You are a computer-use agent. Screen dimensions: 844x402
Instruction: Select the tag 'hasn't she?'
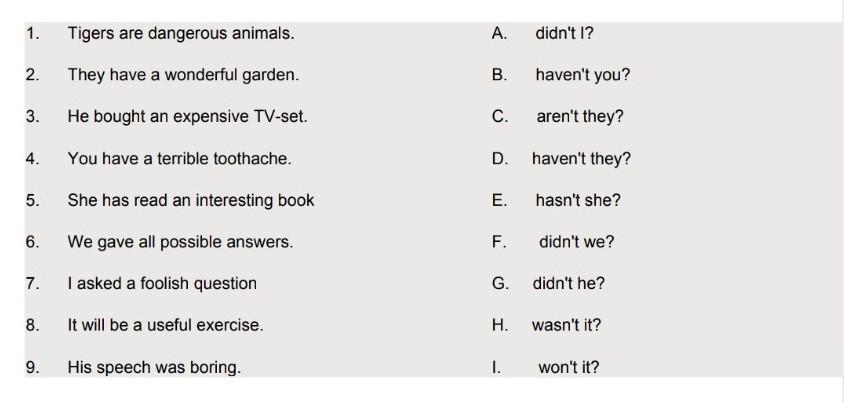point(578,200)
